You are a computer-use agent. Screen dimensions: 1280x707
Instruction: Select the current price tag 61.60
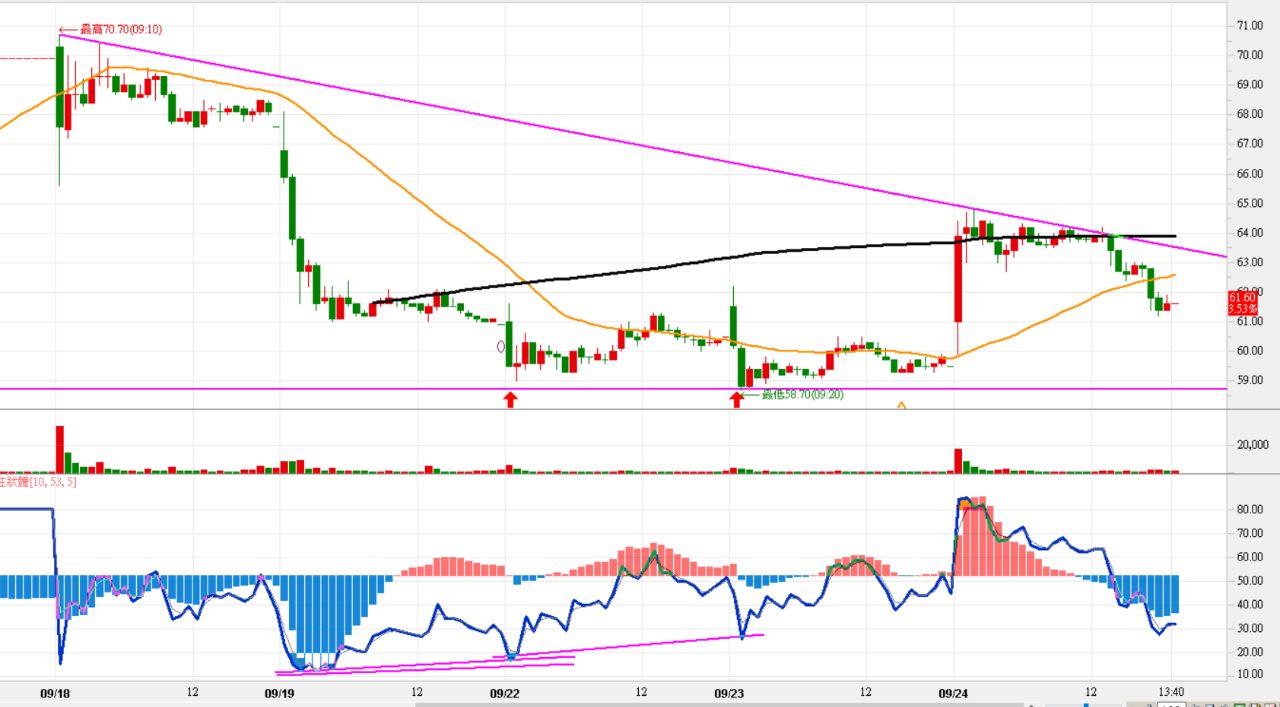click(1241, 297)
